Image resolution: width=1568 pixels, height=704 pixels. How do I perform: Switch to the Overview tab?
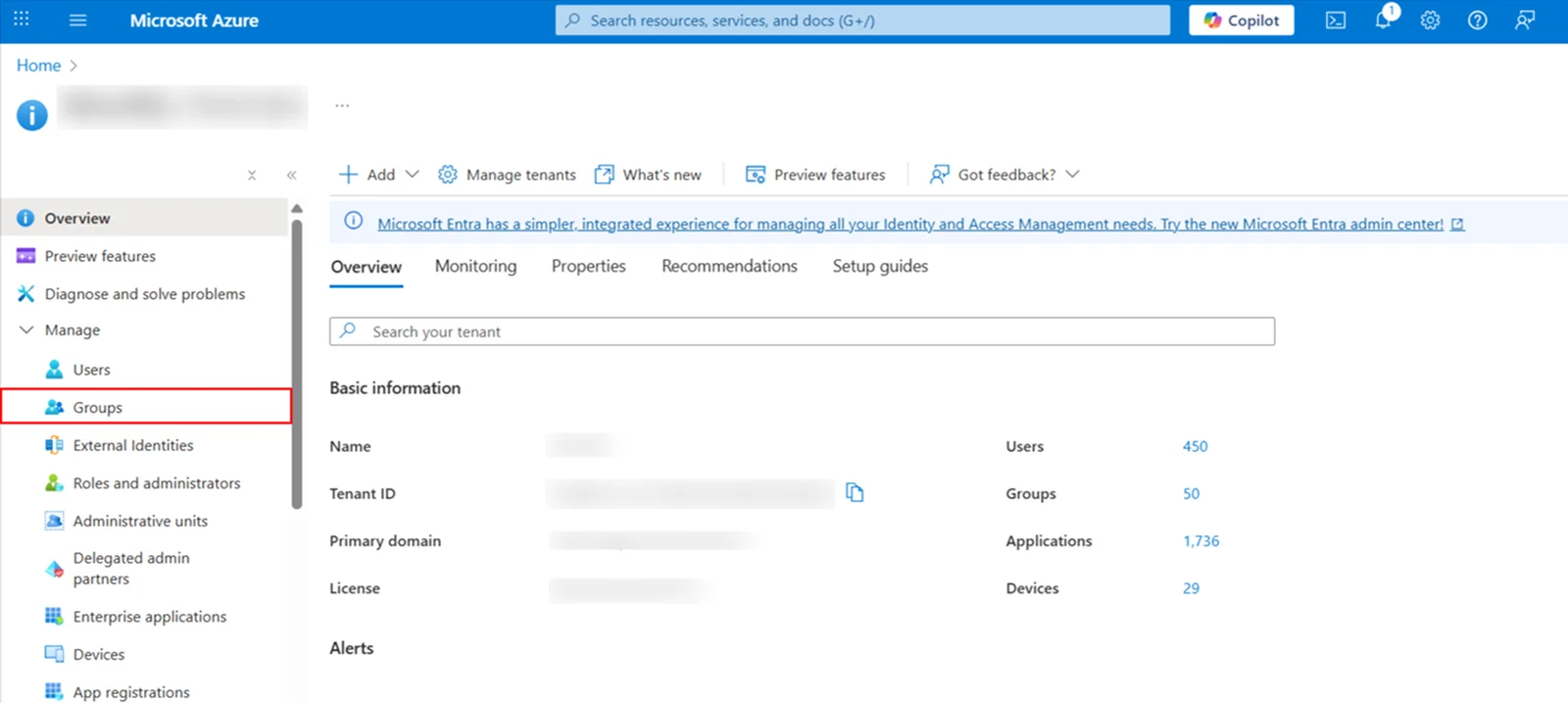pyautogui.click(x=366, y=267)
